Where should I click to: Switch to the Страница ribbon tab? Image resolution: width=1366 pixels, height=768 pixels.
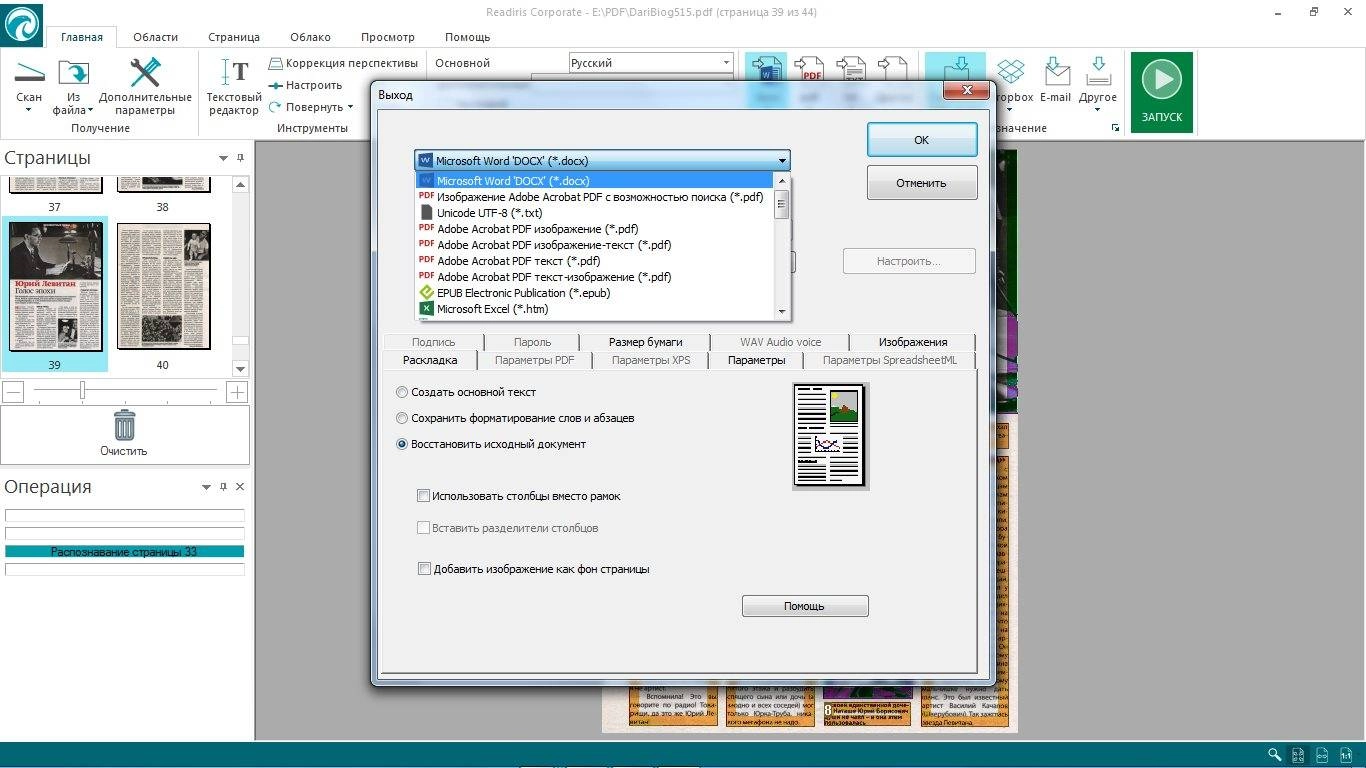click(234, 37)
